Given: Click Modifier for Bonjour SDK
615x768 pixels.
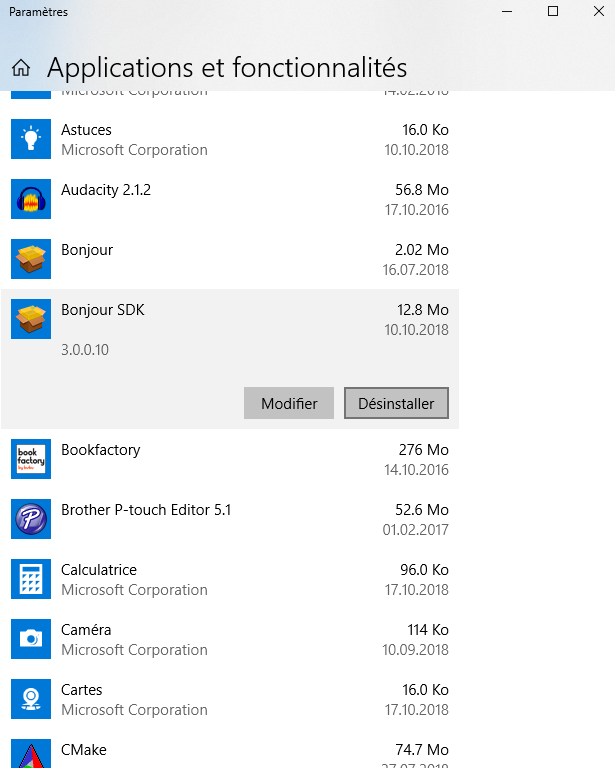Looking at the screenshot, I should [289, 403].
